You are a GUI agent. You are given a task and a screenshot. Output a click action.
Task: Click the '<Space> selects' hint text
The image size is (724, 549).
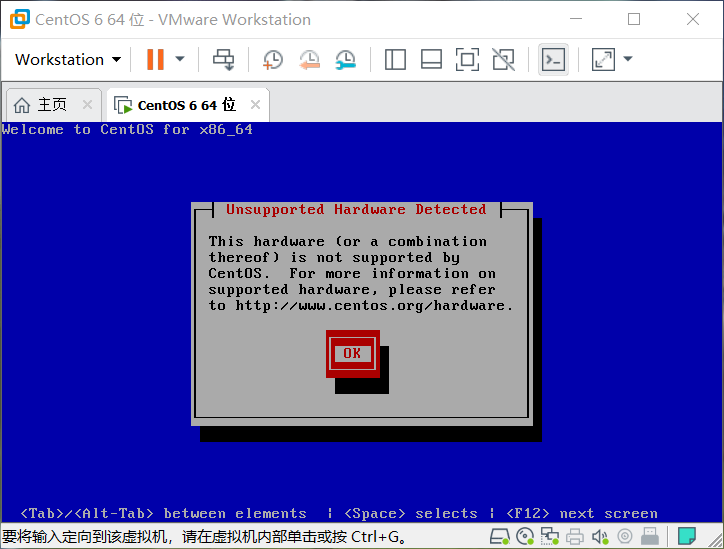pos(411,513)
